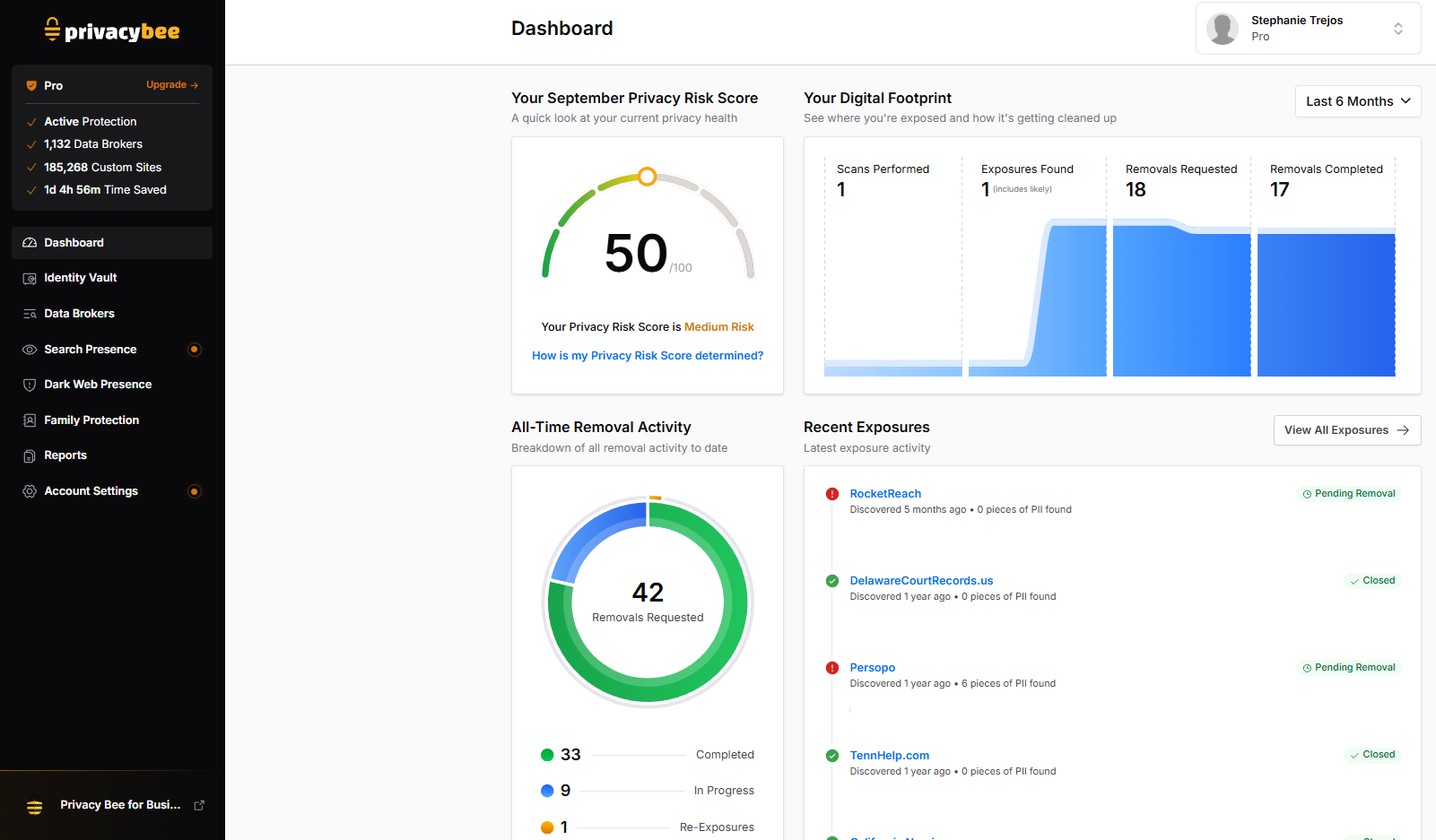Viewport: 1436px width, 840px height.
Task: Click the orange Re-Exposures legend dot
Action: 547,827
